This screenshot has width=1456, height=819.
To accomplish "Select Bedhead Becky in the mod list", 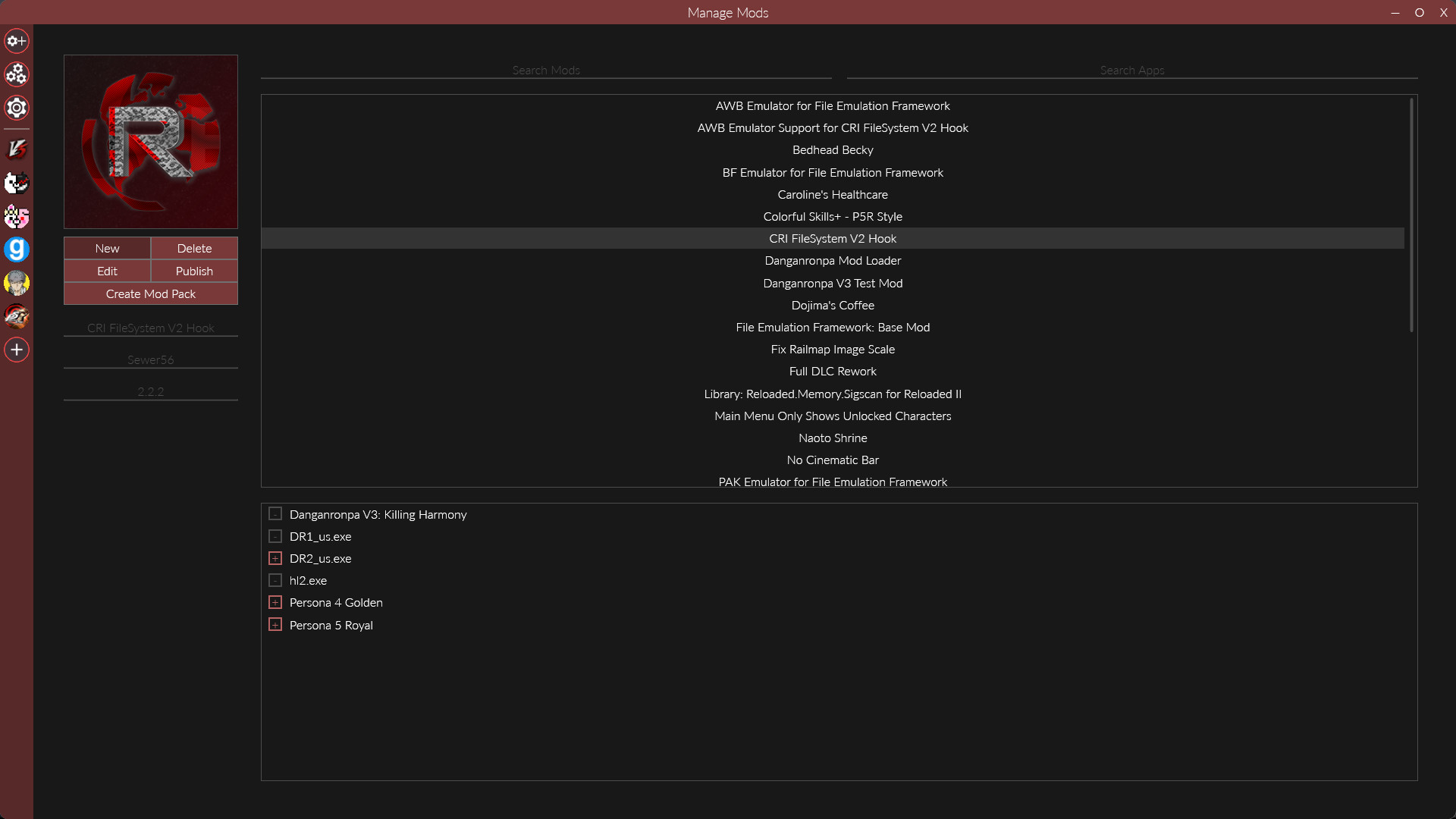I will tap(833, 150).
